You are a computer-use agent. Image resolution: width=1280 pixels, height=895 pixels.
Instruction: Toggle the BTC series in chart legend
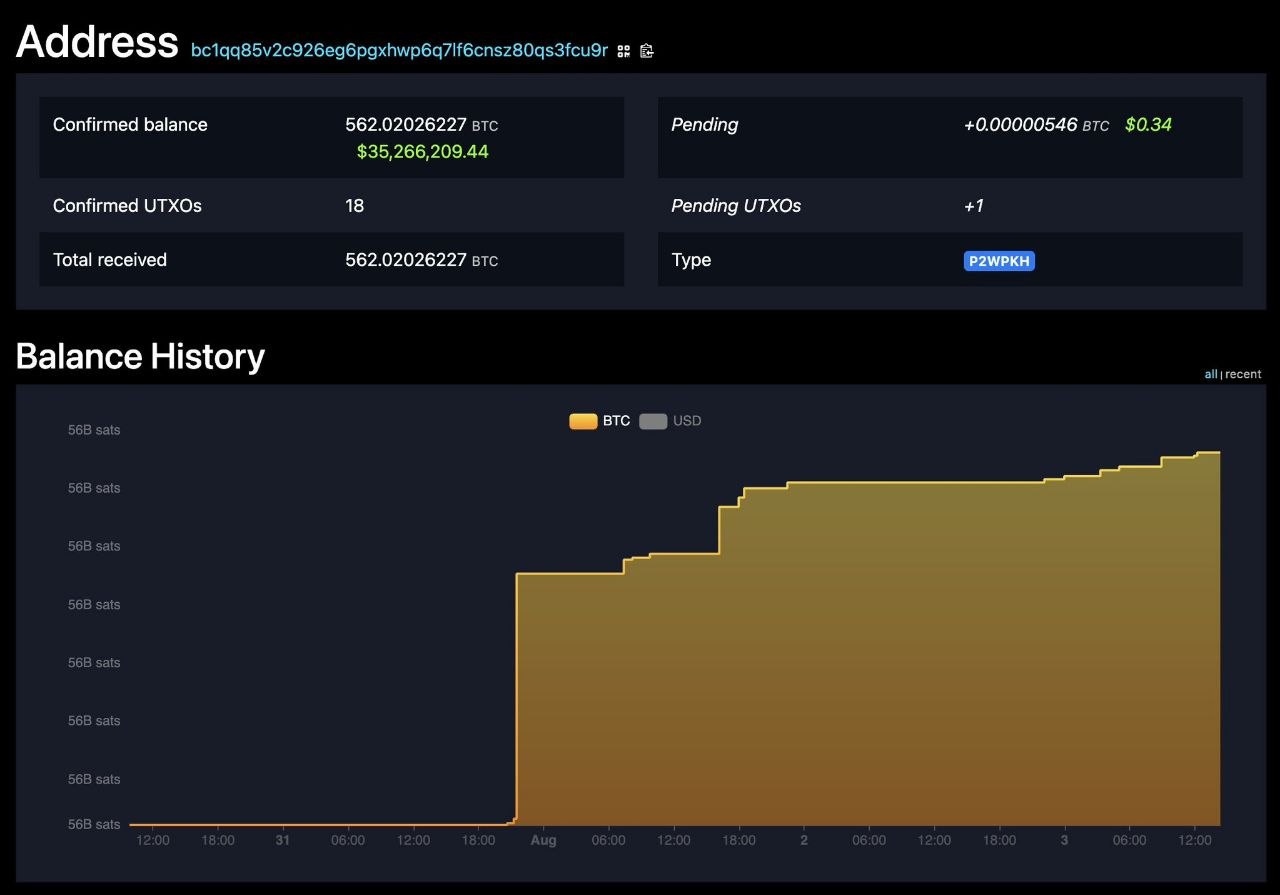tap(600, 421)
